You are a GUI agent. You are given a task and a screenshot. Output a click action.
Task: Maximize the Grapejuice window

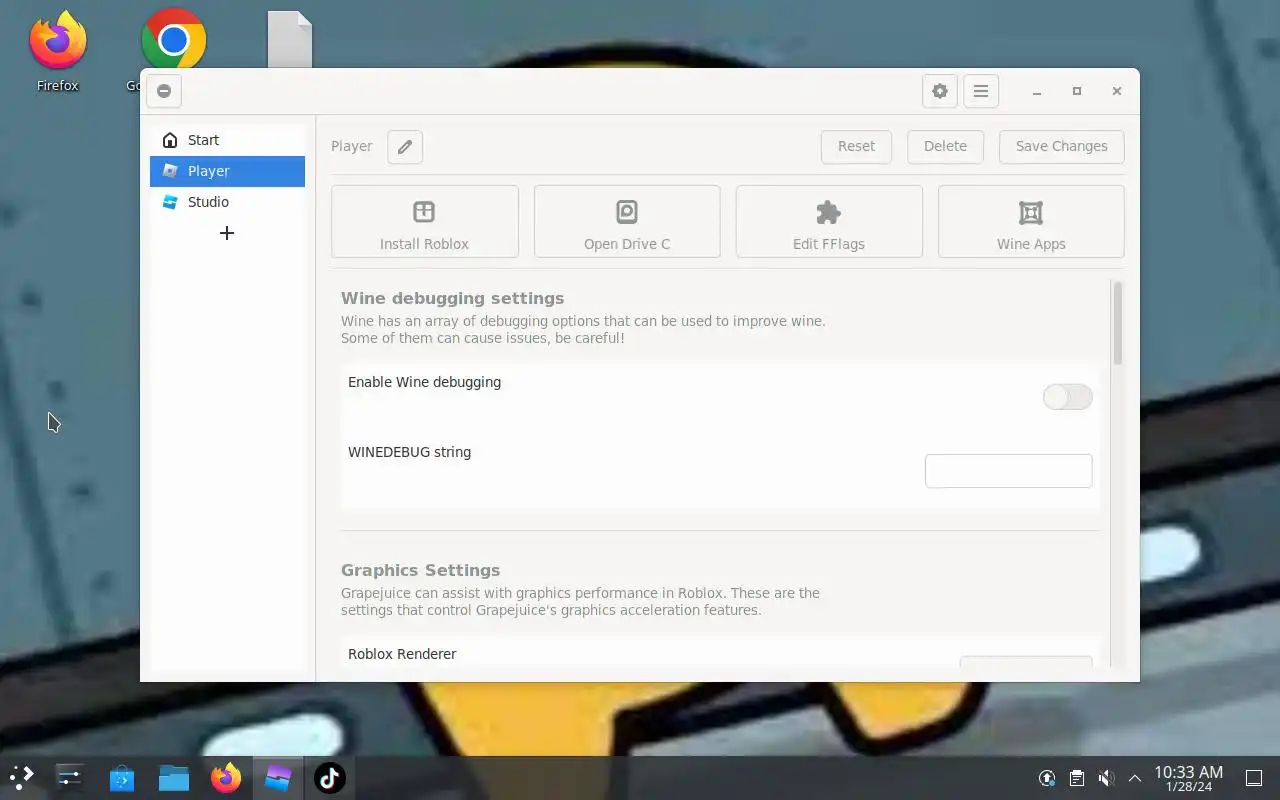pos(1077,91)
